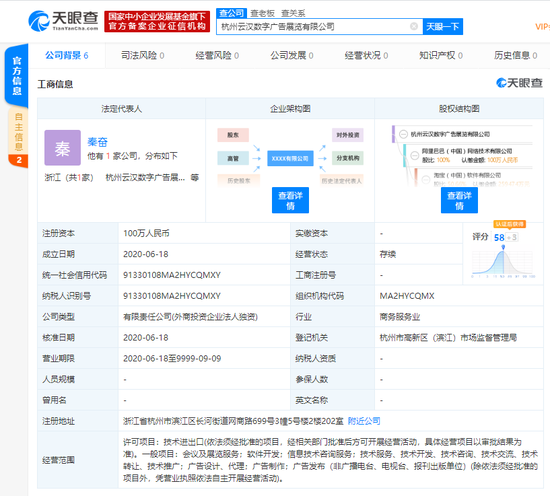Click the score distribution chart marker
550x496 pixels.
pyautogui.click(x=503, y=247)
